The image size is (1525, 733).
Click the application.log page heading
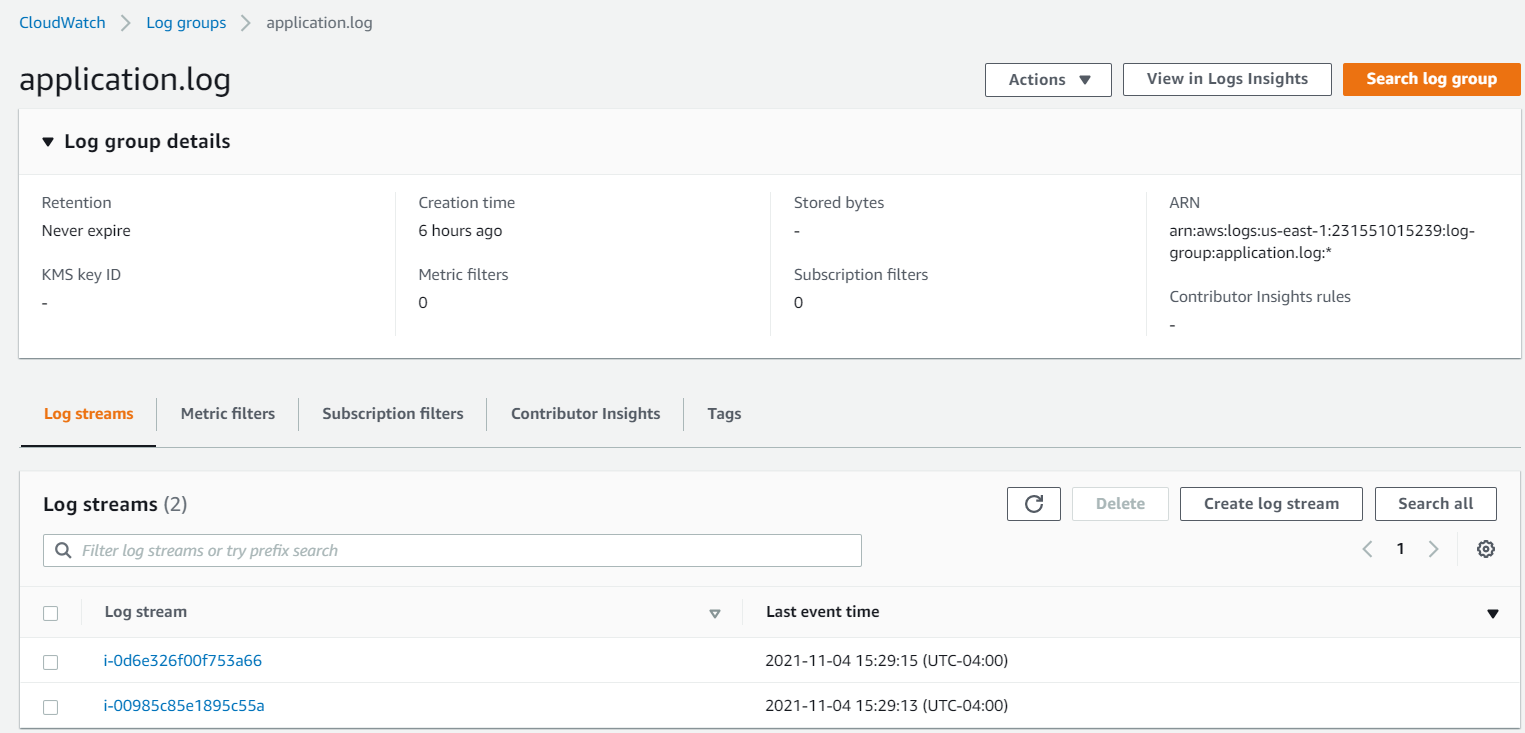click(x=125, y=79)
